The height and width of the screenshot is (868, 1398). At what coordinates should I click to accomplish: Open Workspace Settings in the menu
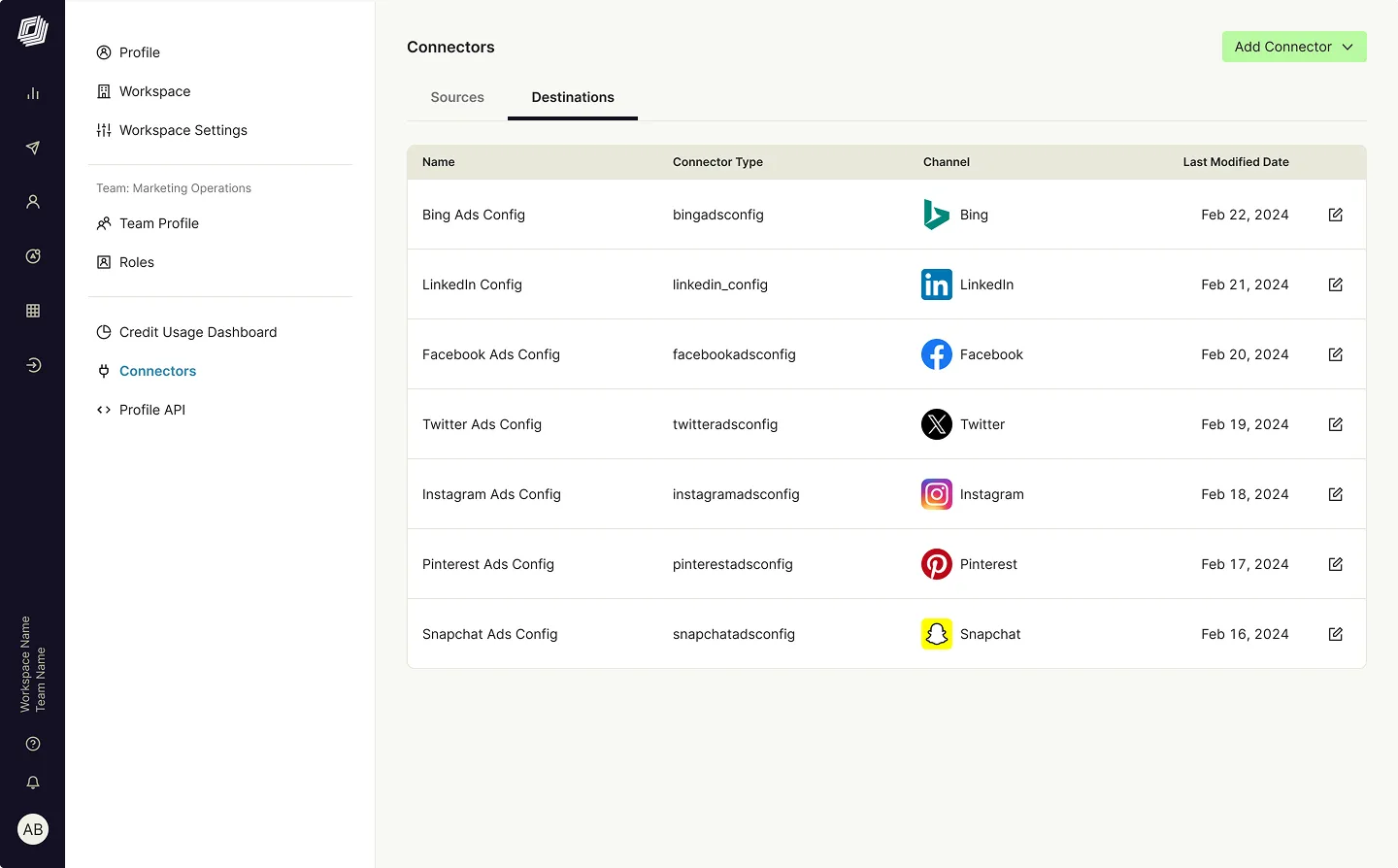(x=183, y=130)
